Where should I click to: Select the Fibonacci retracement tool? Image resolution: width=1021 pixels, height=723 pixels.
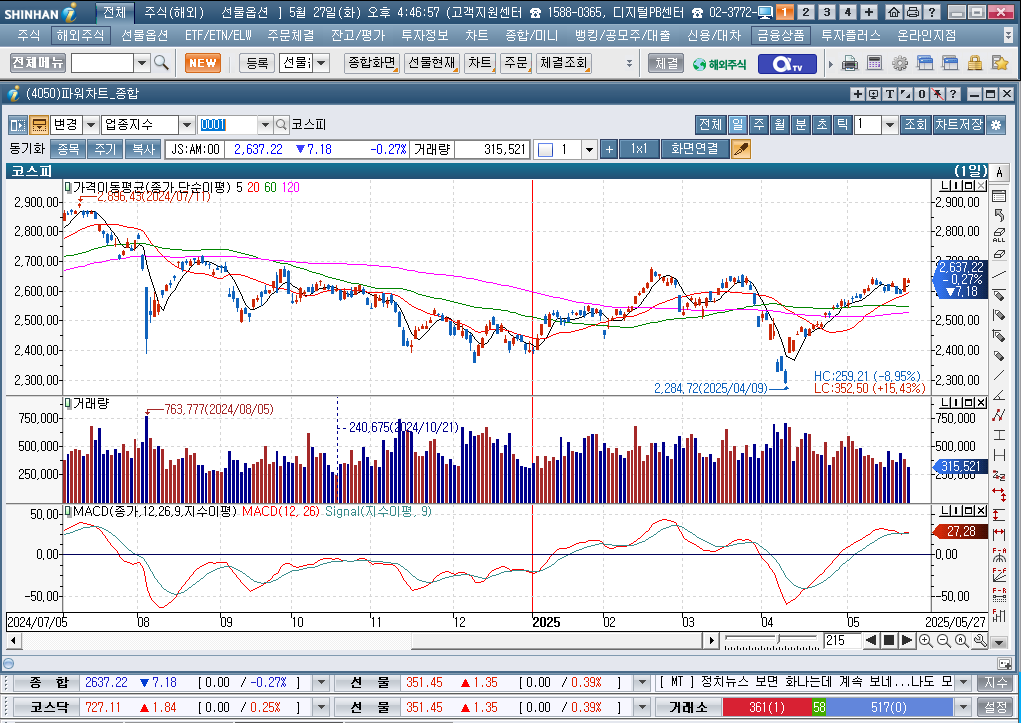[x=999, y=594]
